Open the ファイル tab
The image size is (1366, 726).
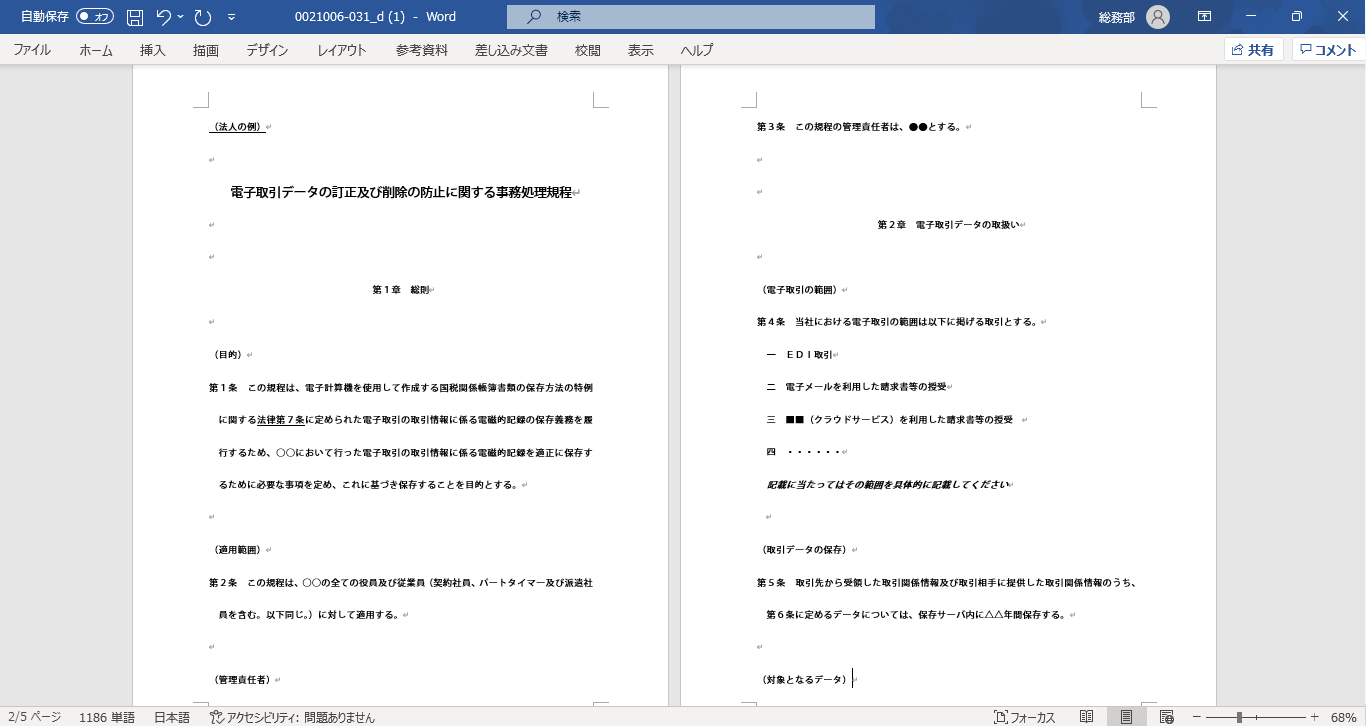32,50
